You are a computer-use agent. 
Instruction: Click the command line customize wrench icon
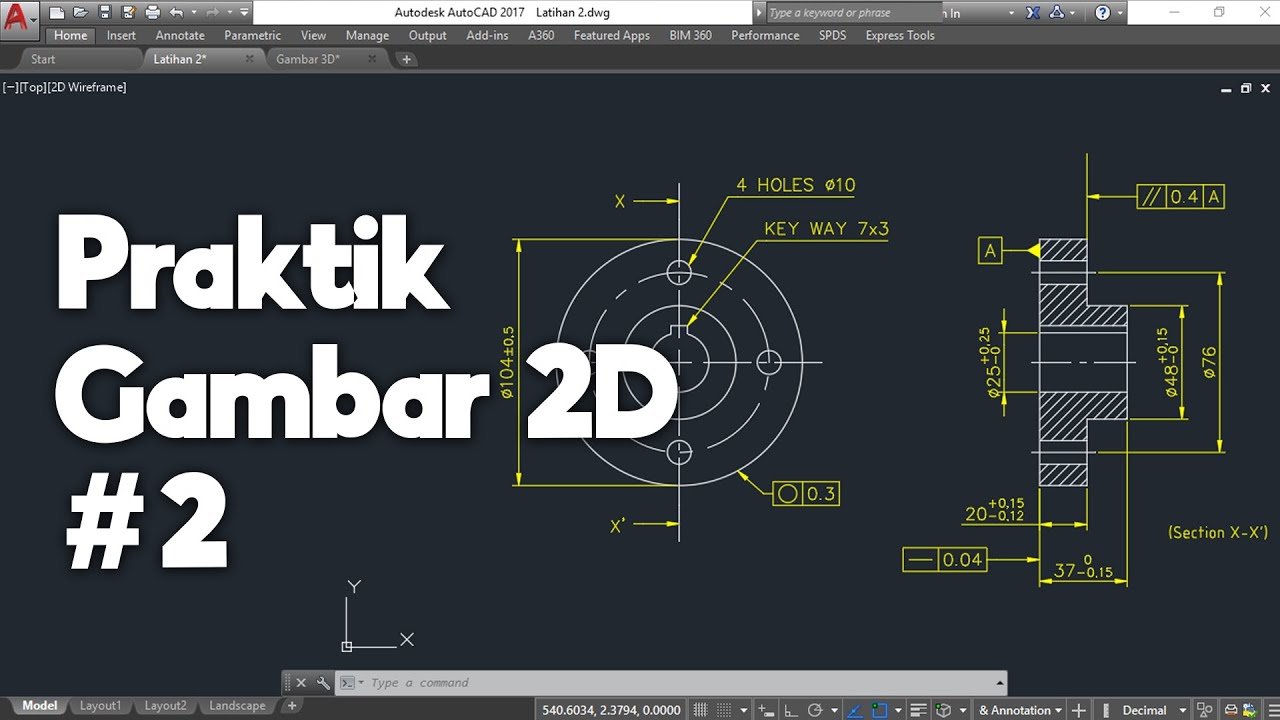(323, 683)
